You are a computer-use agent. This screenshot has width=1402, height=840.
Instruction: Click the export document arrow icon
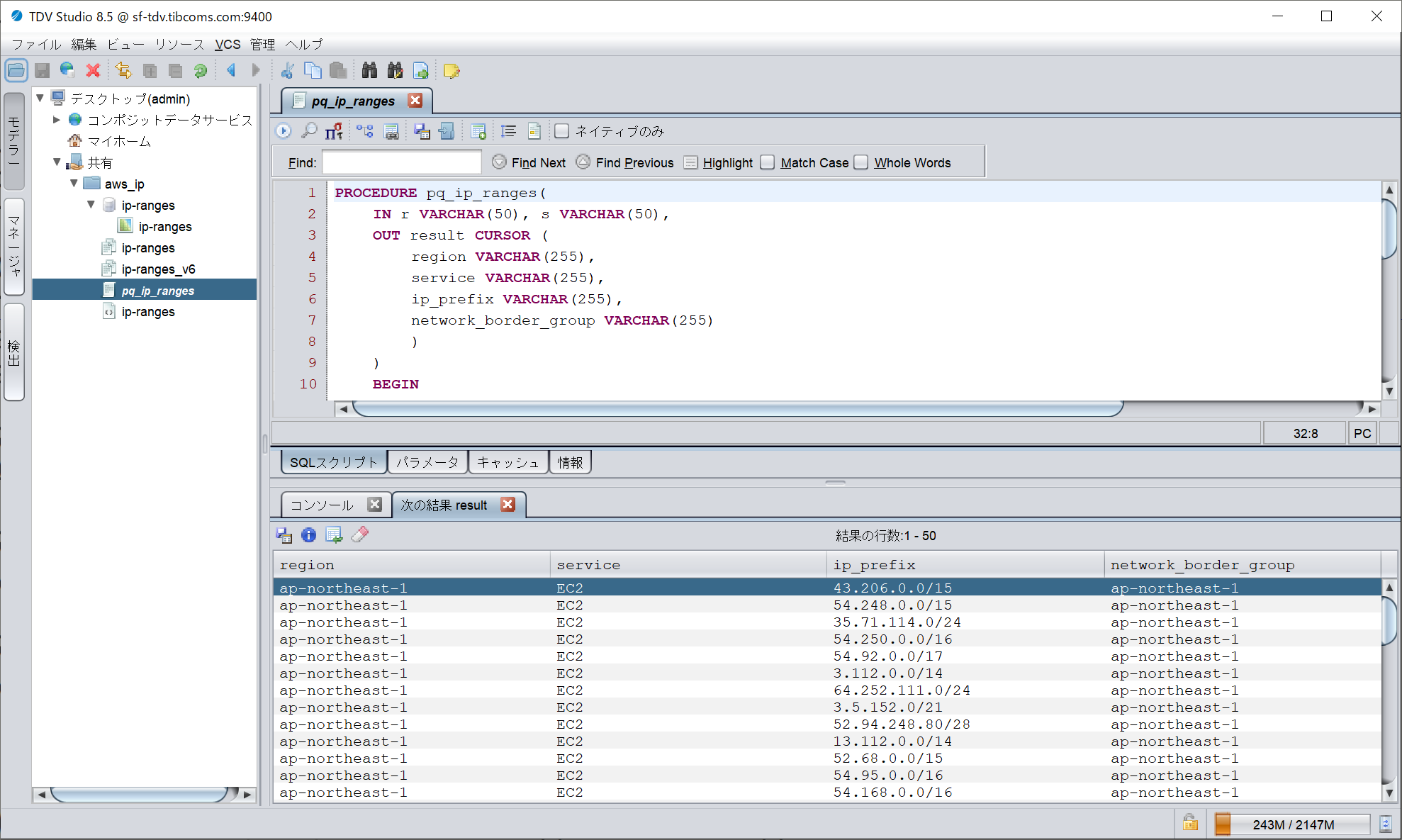pyautogui.click(x=421, y=70)
